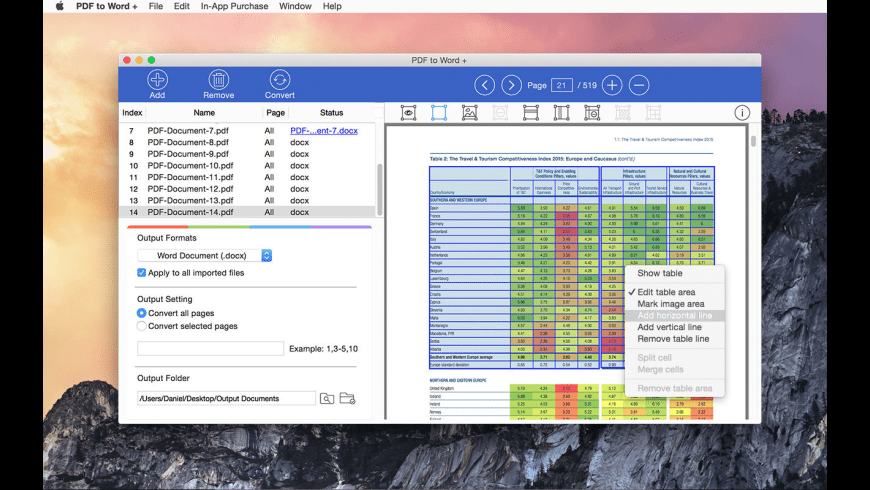870x490 pixels.
Task: Choose the Convert all pages option
Action: [x=142, y=313]
